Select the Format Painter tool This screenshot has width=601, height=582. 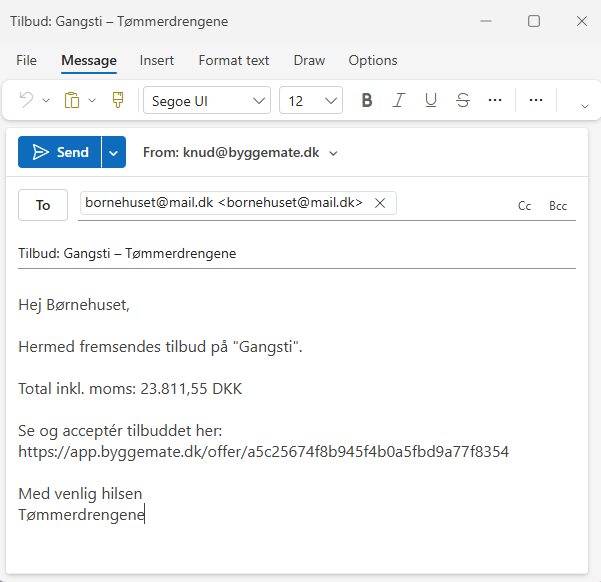coord(118,100)
